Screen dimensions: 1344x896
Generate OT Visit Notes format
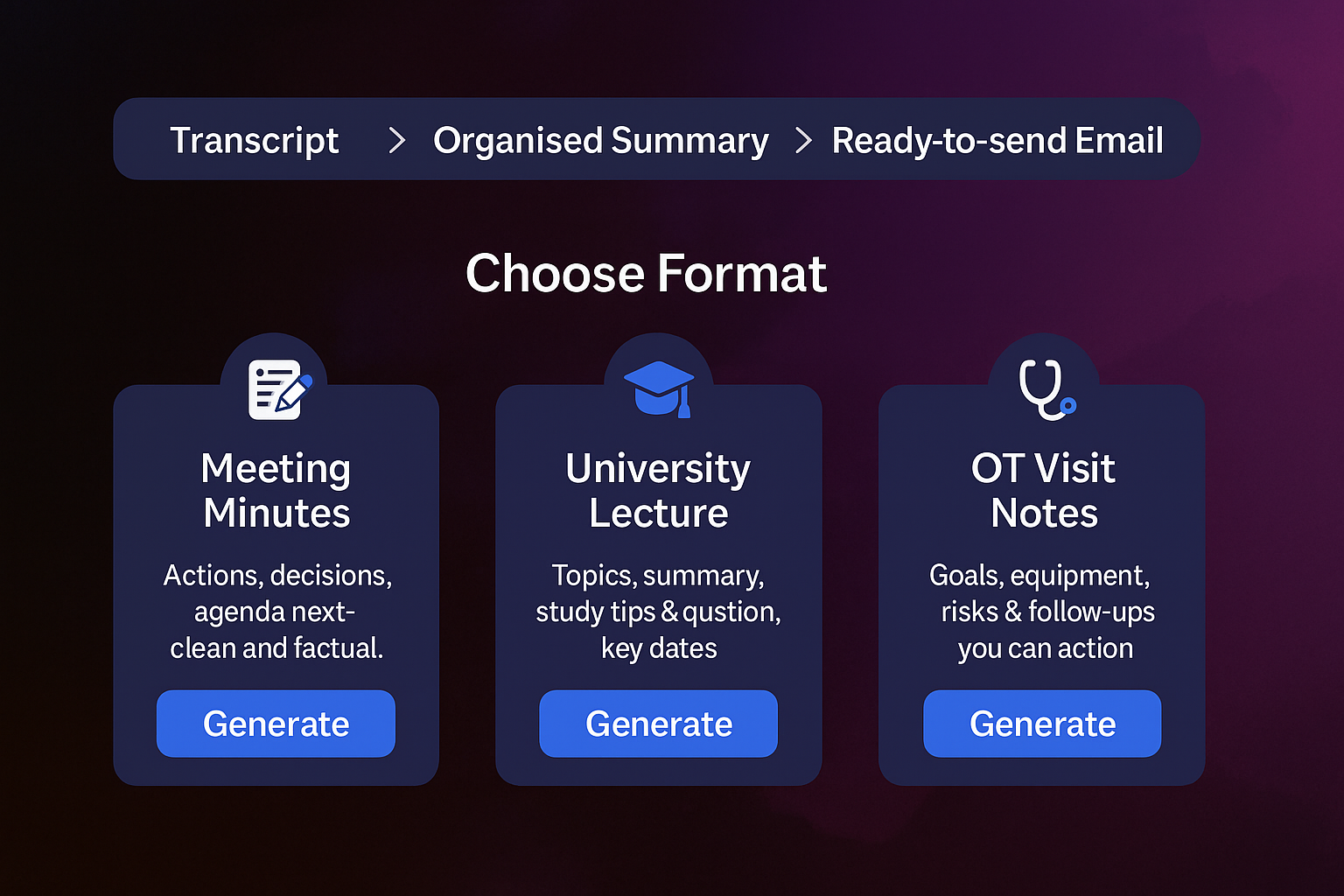click(1042, 724)
